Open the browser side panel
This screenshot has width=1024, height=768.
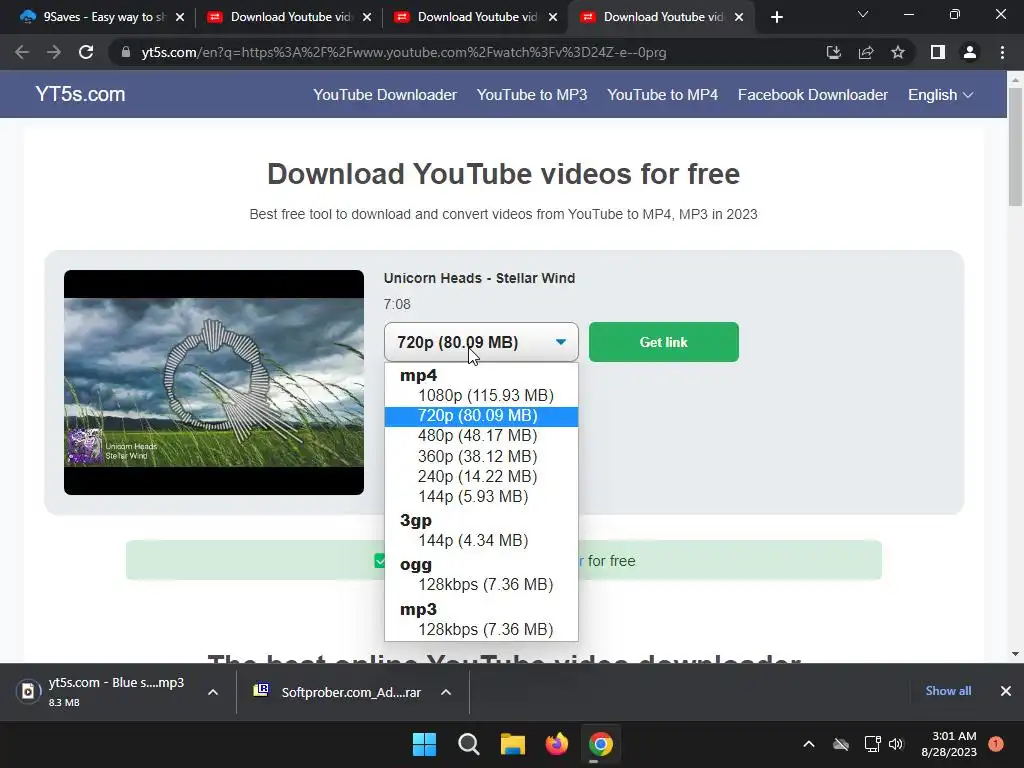[x=938, y=52]
